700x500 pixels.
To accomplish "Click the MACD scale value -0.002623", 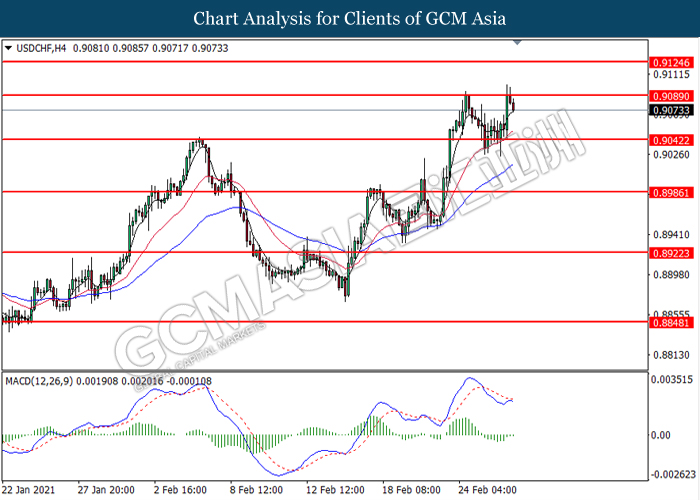I will point(672,474).
